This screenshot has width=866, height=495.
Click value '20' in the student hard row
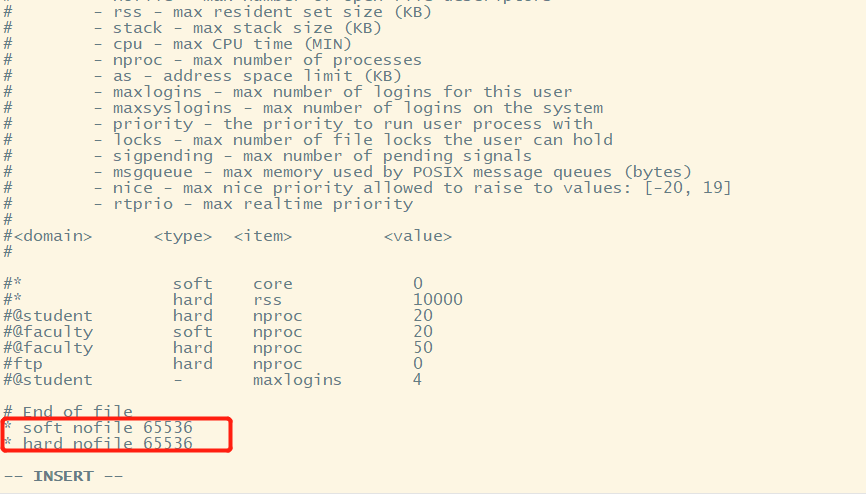click(x=423, y=316)
